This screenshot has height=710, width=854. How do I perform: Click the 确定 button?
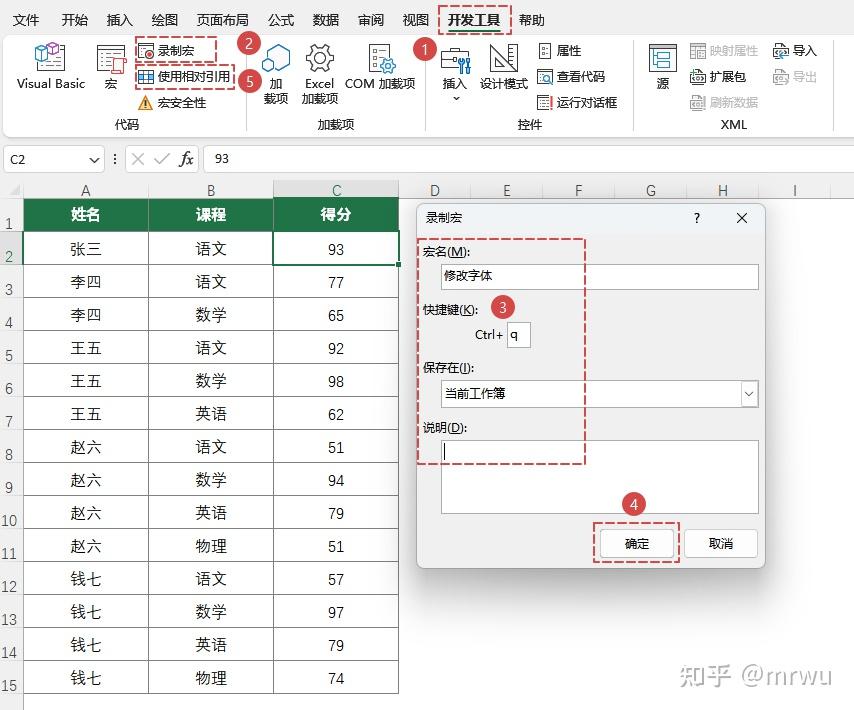pos(636,542)
